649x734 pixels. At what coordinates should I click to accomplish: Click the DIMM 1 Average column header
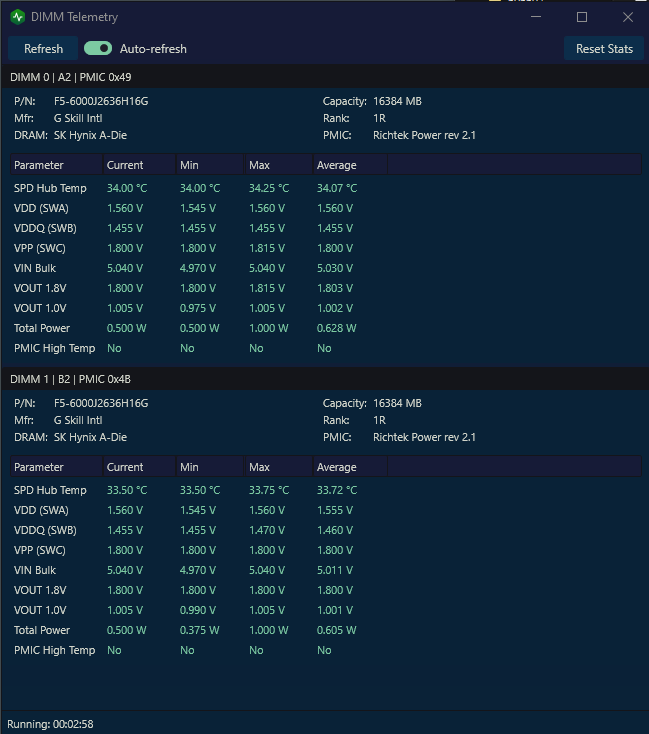click(x=350, y=467)
